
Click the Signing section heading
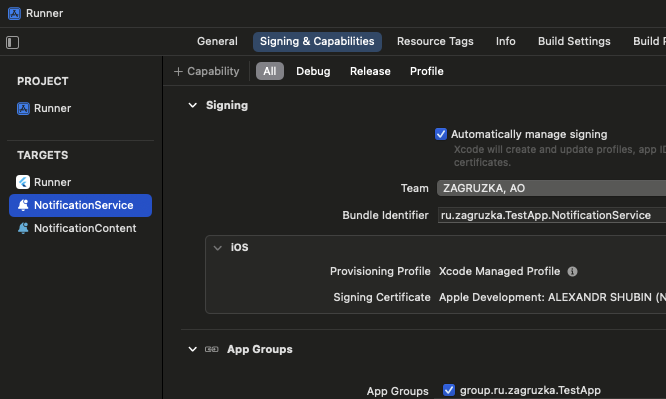(x=227, y=105)
